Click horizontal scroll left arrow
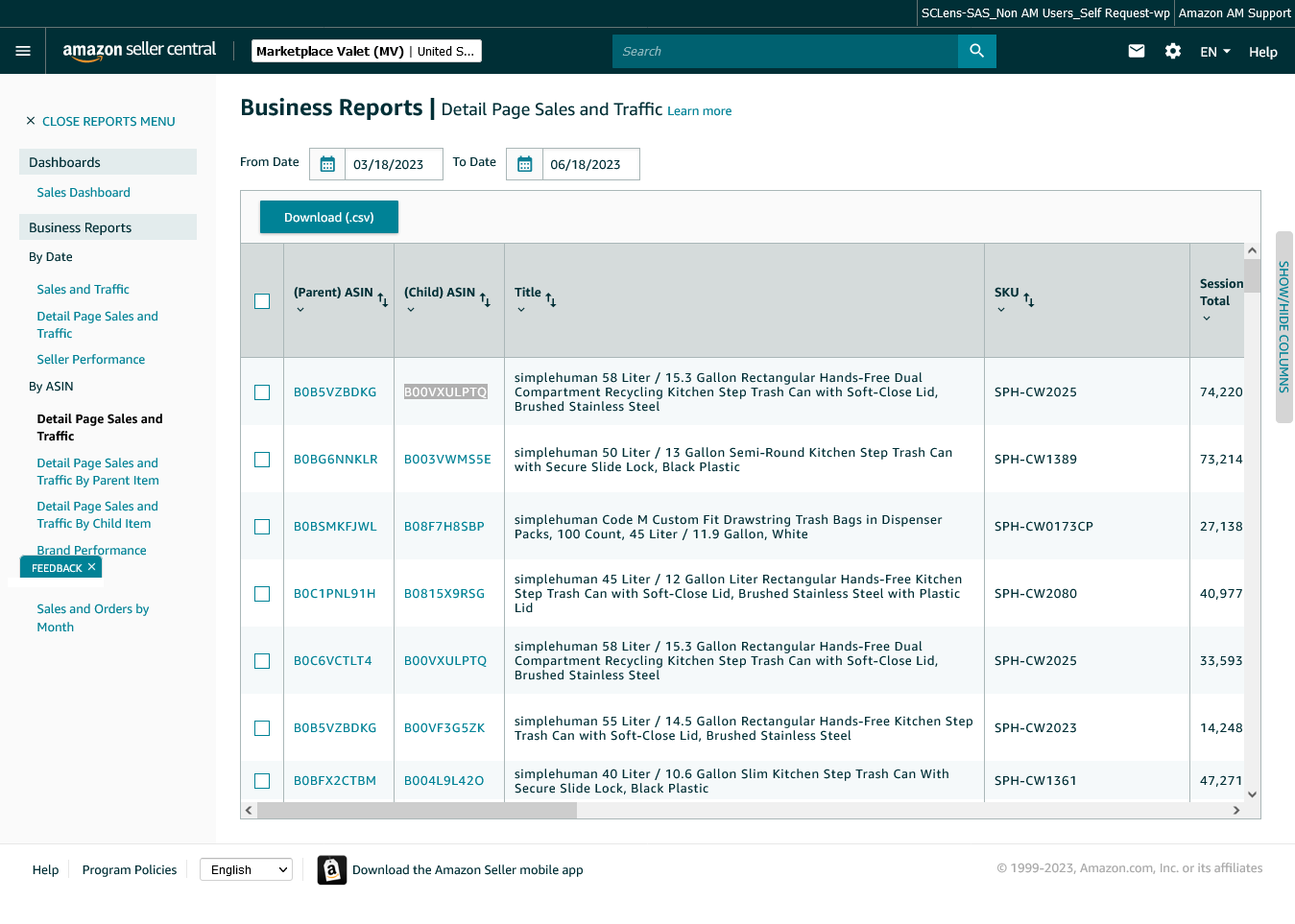The height and width of the screenshot is (924, 1295). point(249,810)
